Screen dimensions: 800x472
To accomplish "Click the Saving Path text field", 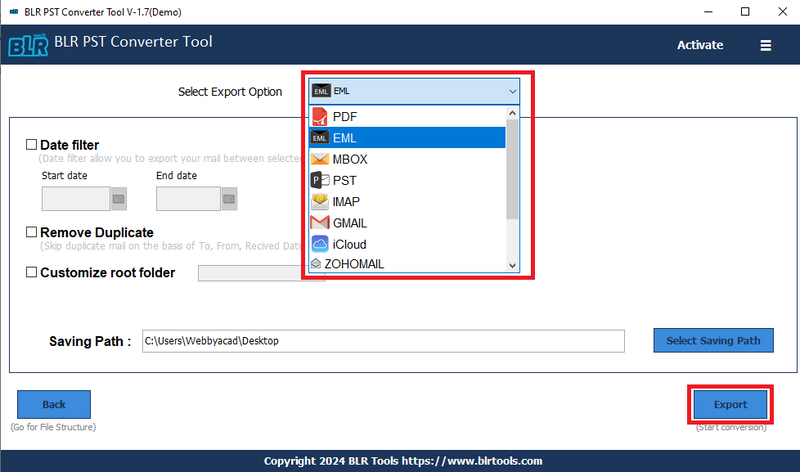I will [x=383, y=341].
